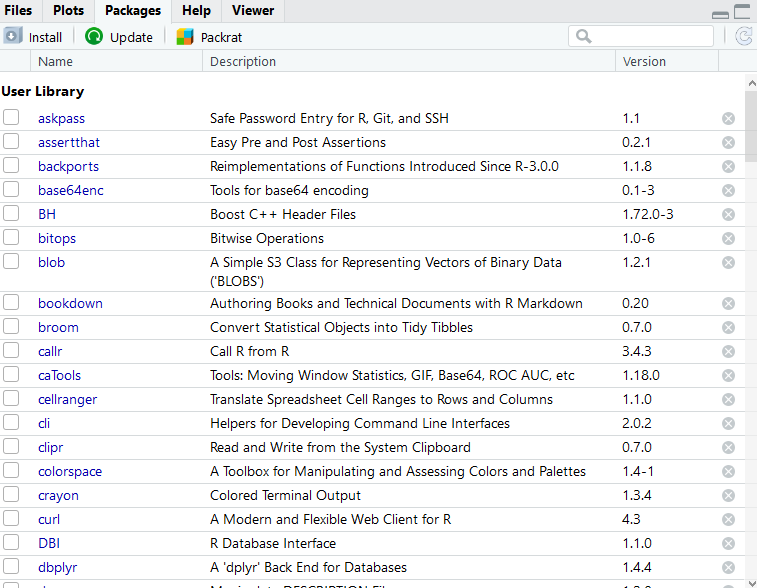Click the Description column header

(243, 61)
